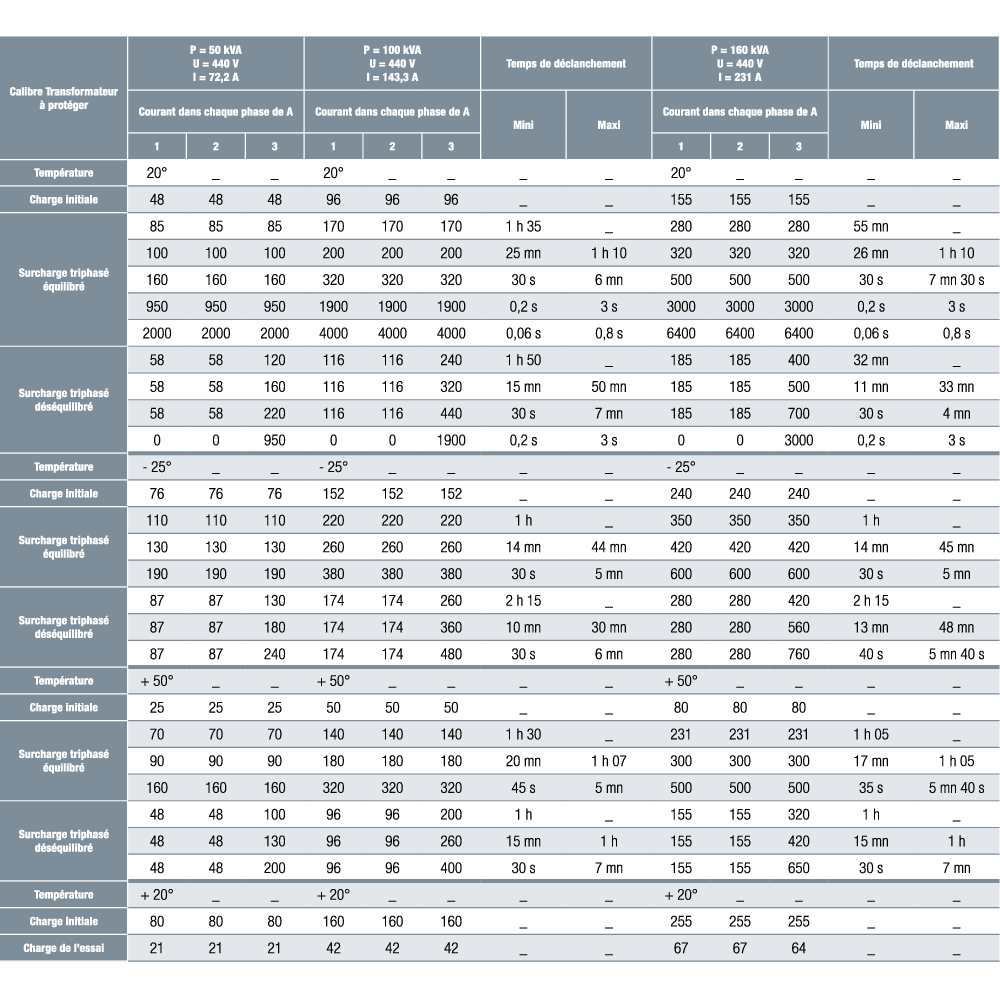Select the P = 160 kVA column header
Viewport: 1000px width, 1000px height.
[739, 62]
